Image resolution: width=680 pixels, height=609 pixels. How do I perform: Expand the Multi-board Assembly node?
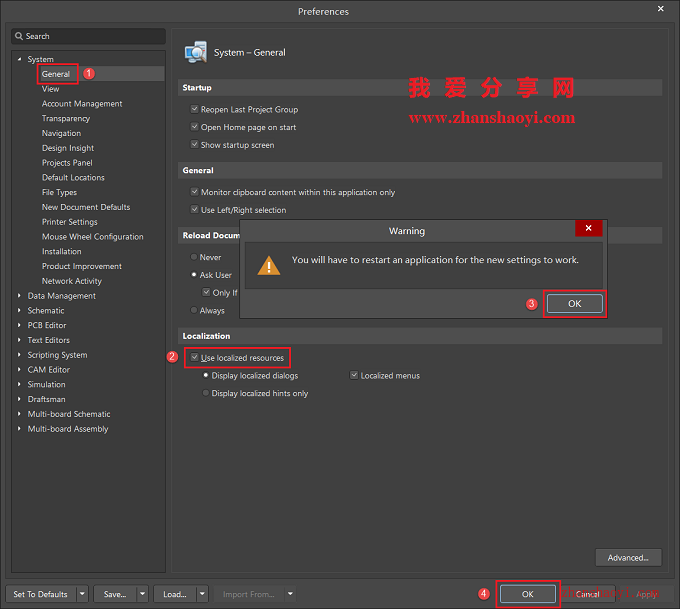19,428
